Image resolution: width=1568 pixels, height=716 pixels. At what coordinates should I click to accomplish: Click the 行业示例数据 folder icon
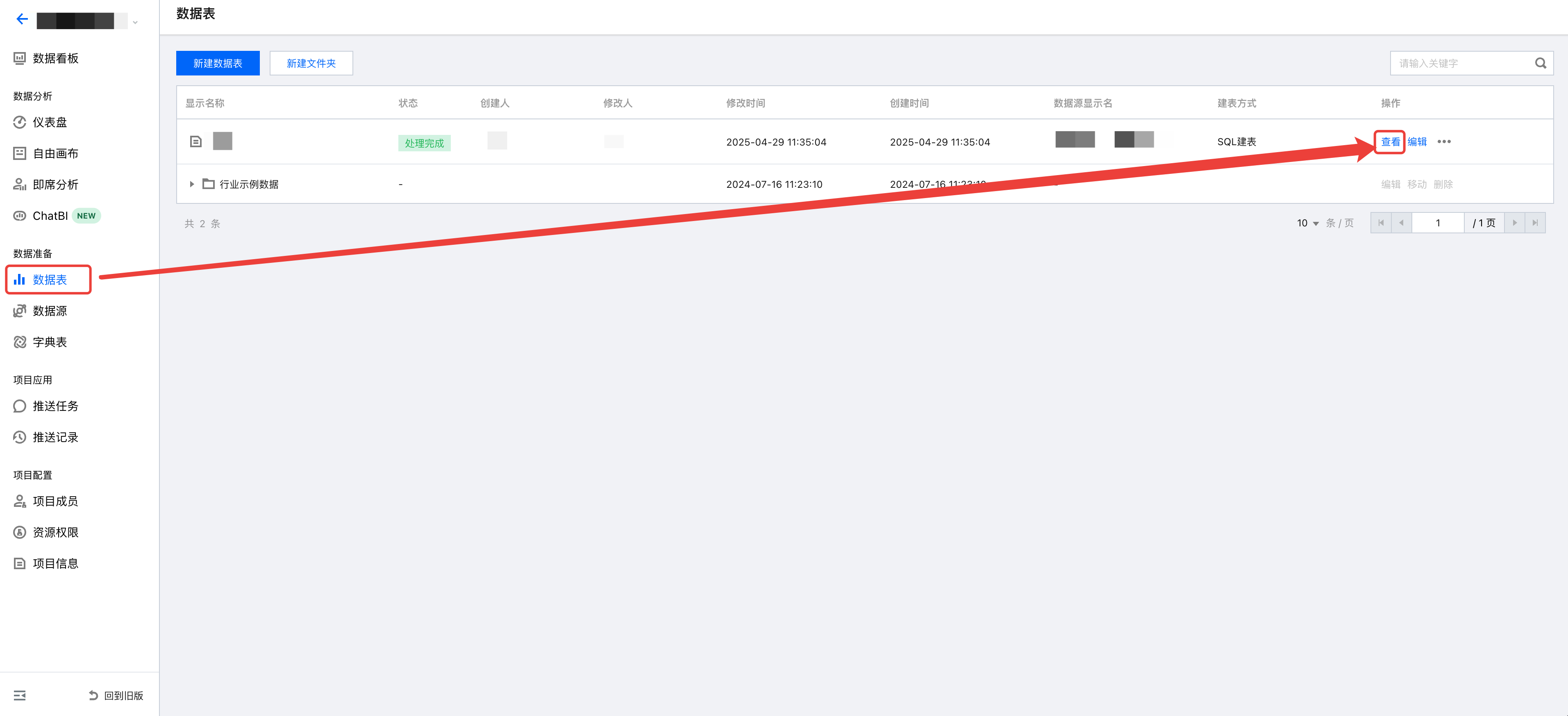coord(208,184)
